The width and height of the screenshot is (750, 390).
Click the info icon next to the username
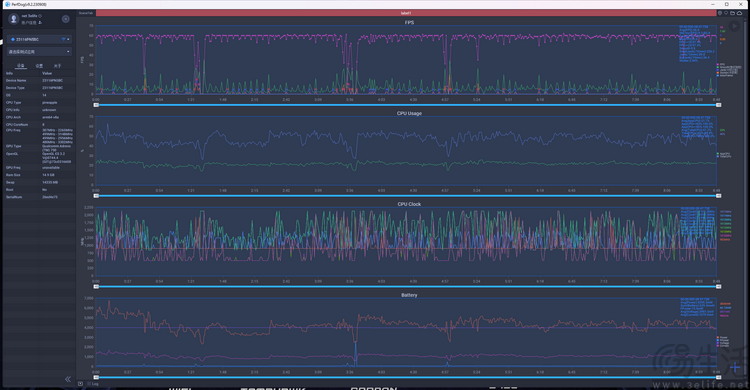[x=40, y=16]
